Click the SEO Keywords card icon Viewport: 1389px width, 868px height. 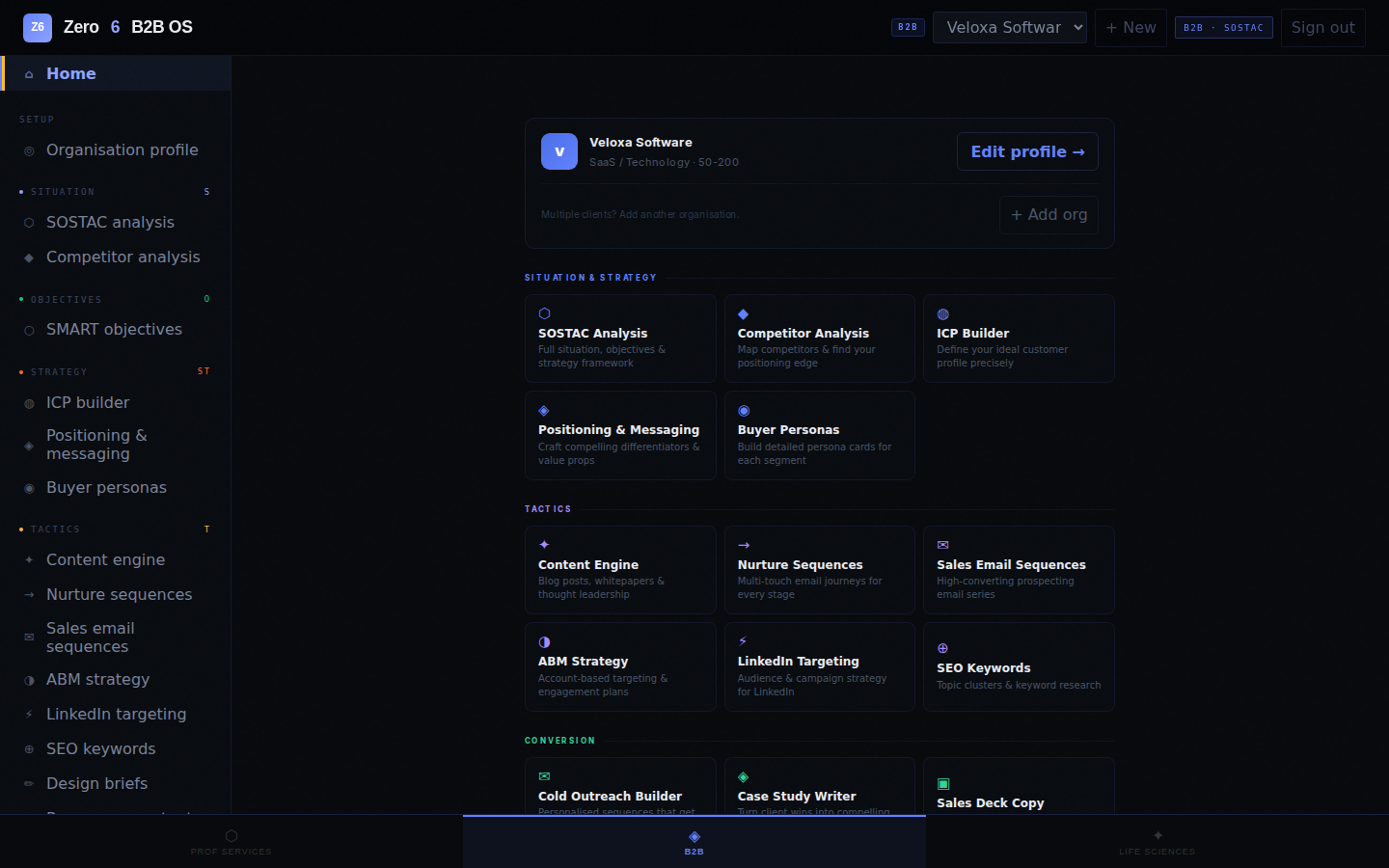click(942, 648)
